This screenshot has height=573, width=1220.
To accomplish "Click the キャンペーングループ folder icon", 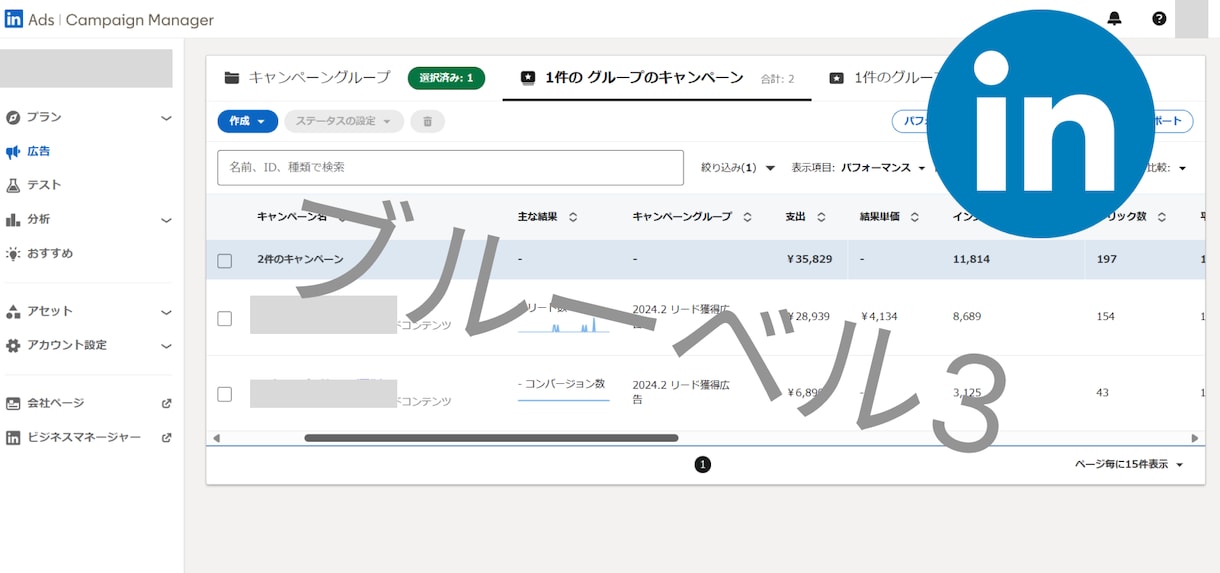I will pos(232,78).
